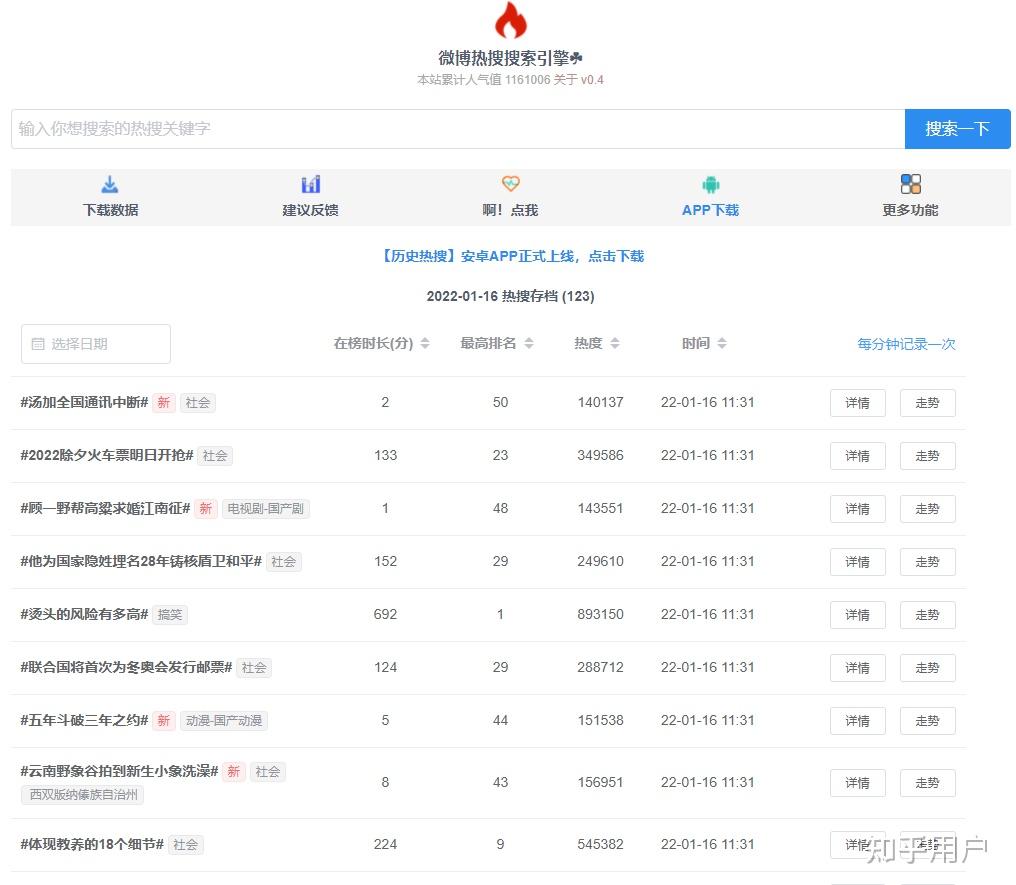Open 详情 for 2022除夕火车票明日开抢
Viewport: 1016px width, 885px height.
(857, 456)
